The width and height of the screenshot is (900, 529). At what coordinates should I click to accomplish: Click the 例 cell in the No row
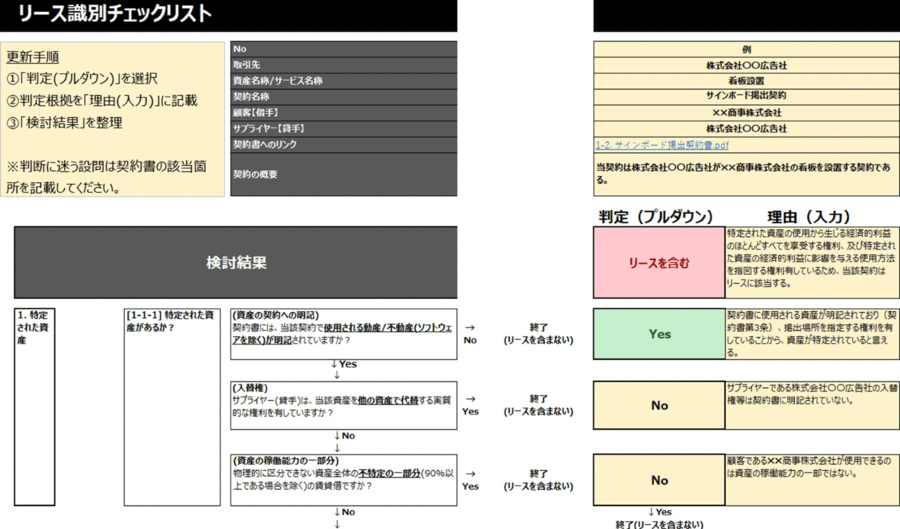click(746, 49)
